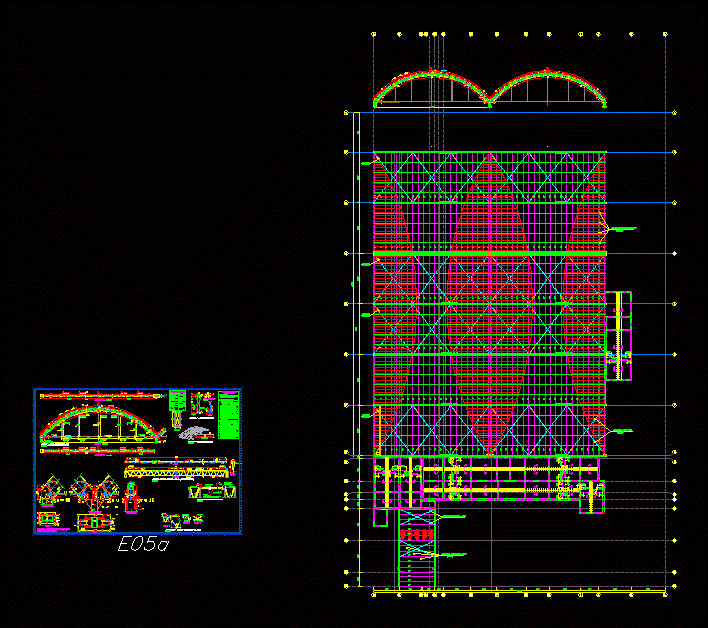708x628 pixels.
Task: Click the bottom-left grid axis bubble
Action: (x=373, y=594)
